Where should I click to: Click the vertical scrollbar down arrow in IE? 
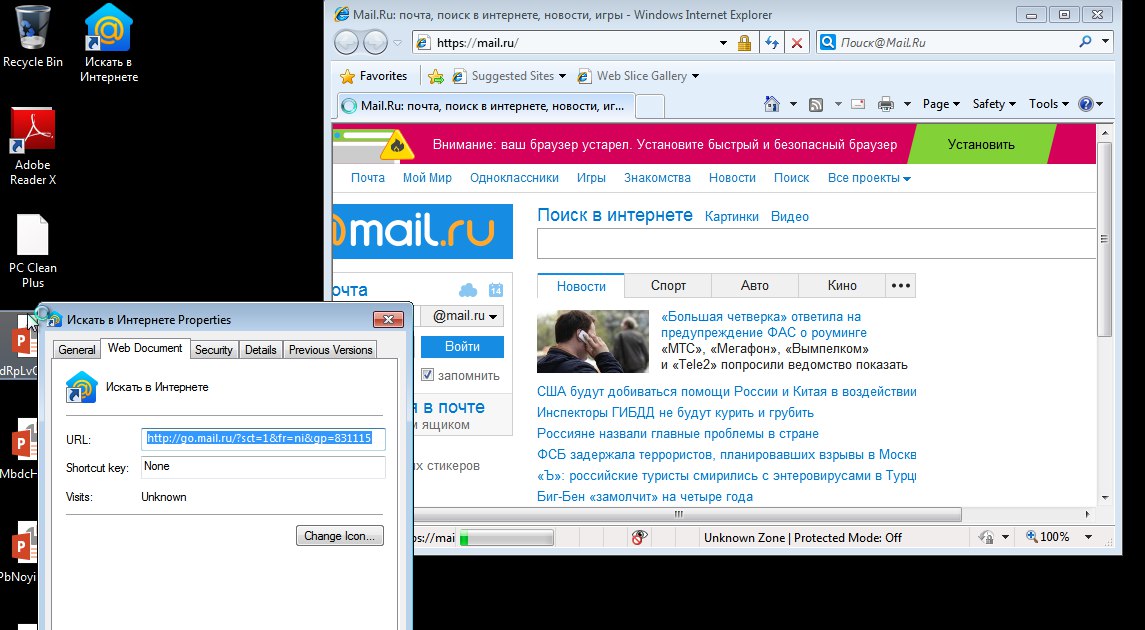click(1105, 497)
